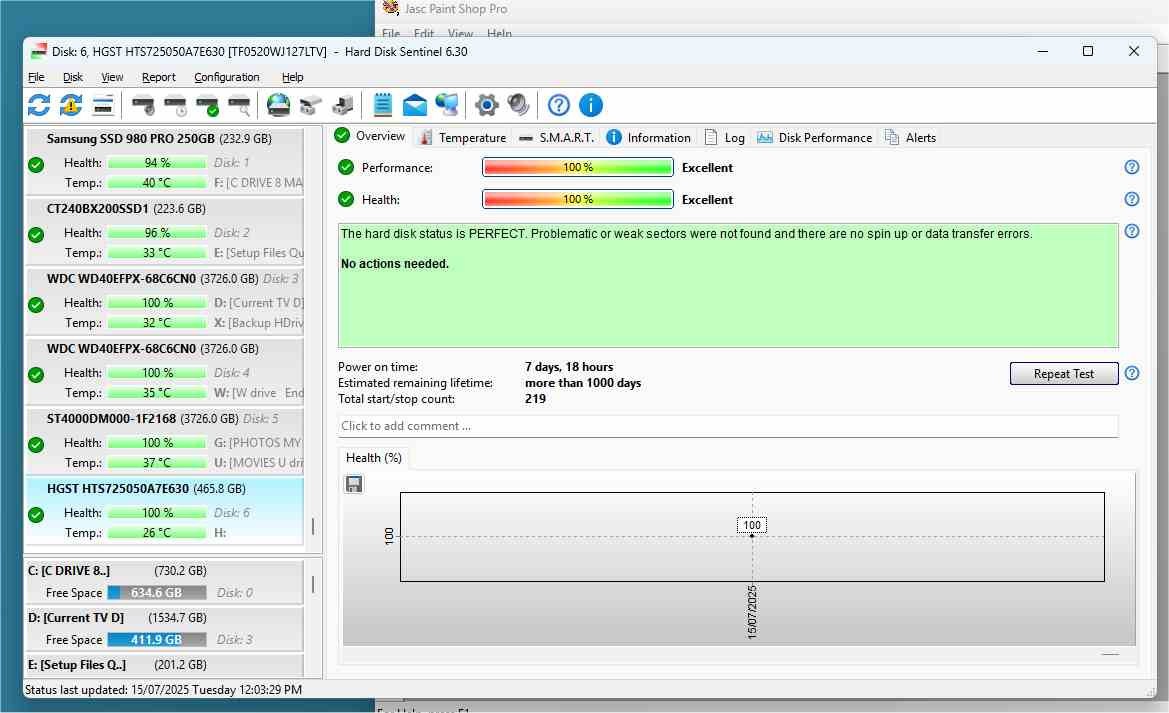Image resolution: width=1169 pixels, height=713 pixels.
Task: Open the Disk menu
Action: (73, 77)
